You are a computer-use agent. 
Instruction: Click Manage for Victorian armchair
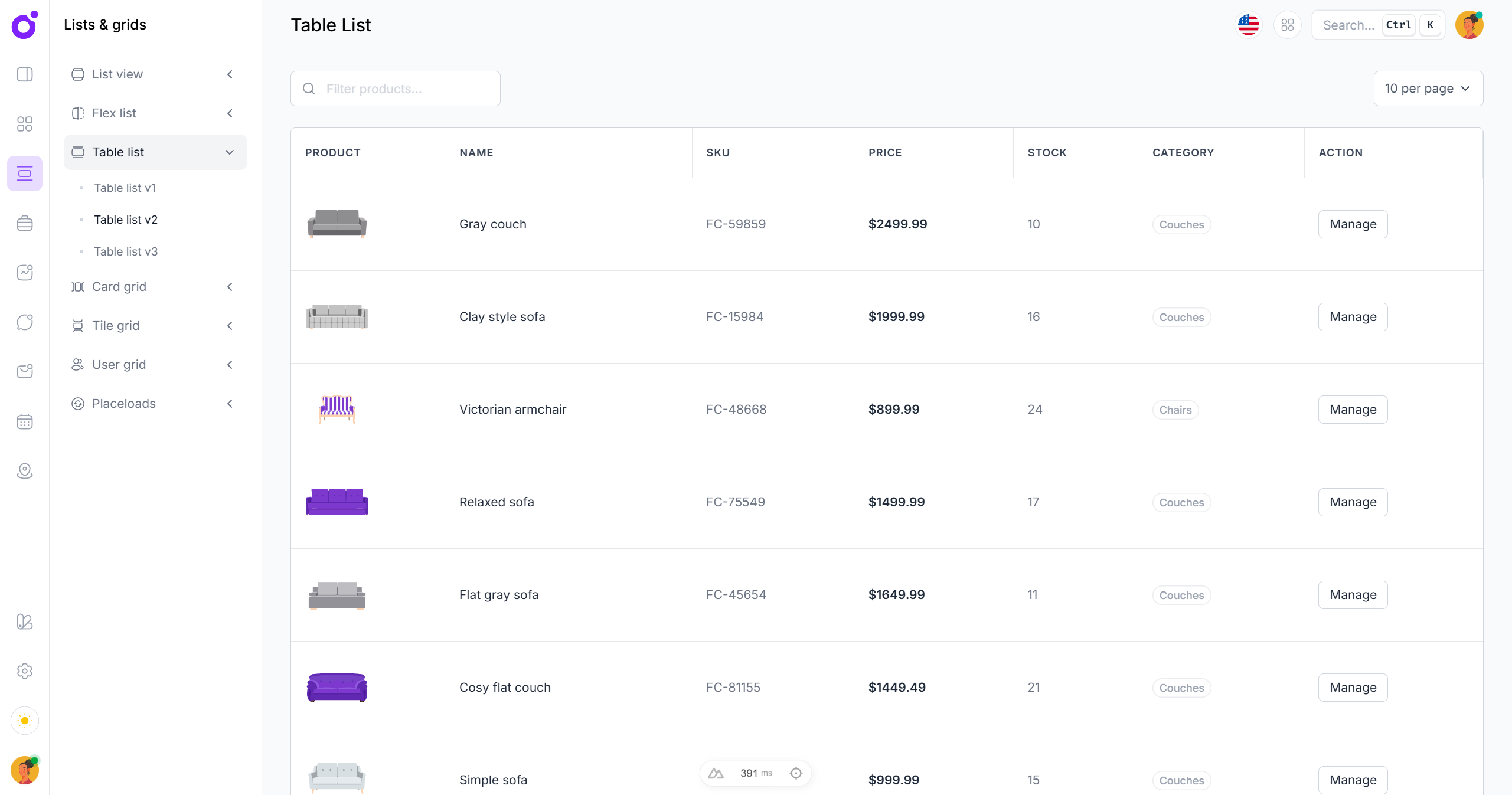(x=1353, y=410)
